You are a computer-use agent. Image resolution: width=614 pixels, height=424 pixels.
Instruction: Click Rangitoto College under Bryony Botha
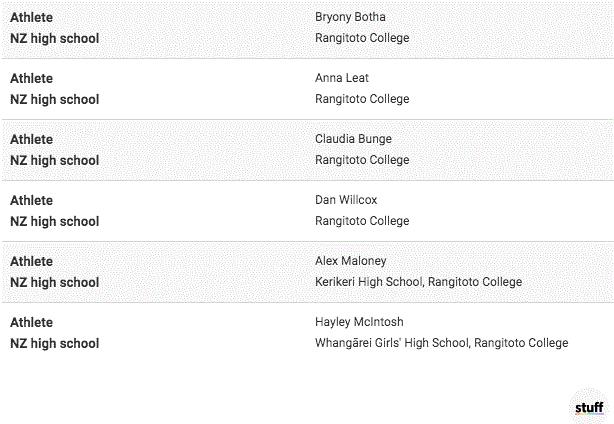[x=362, y=38]
